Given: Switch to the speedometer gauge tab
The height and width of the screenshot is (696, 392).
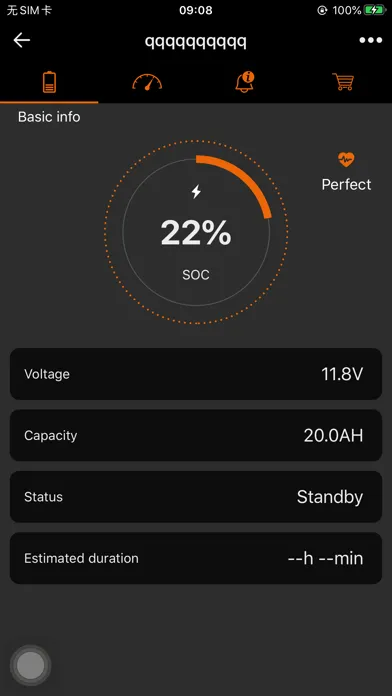Looking at the screenshot, I should (x=147, y=83).
